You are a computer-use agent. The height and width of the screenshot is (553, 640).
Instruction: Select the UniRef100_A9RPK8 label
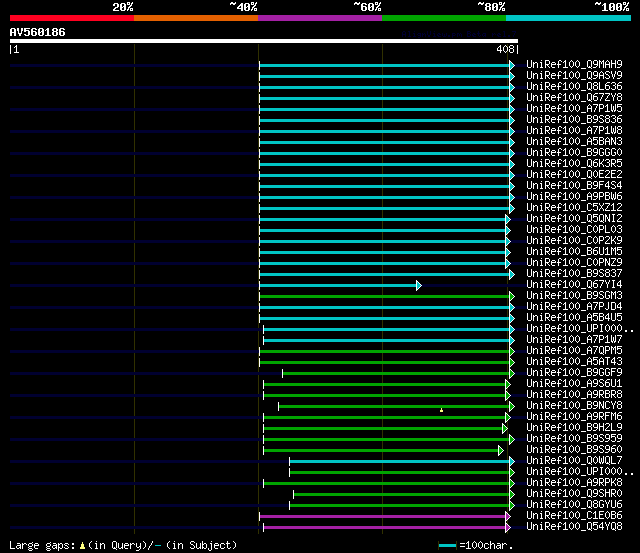click(x=574, y=483)
